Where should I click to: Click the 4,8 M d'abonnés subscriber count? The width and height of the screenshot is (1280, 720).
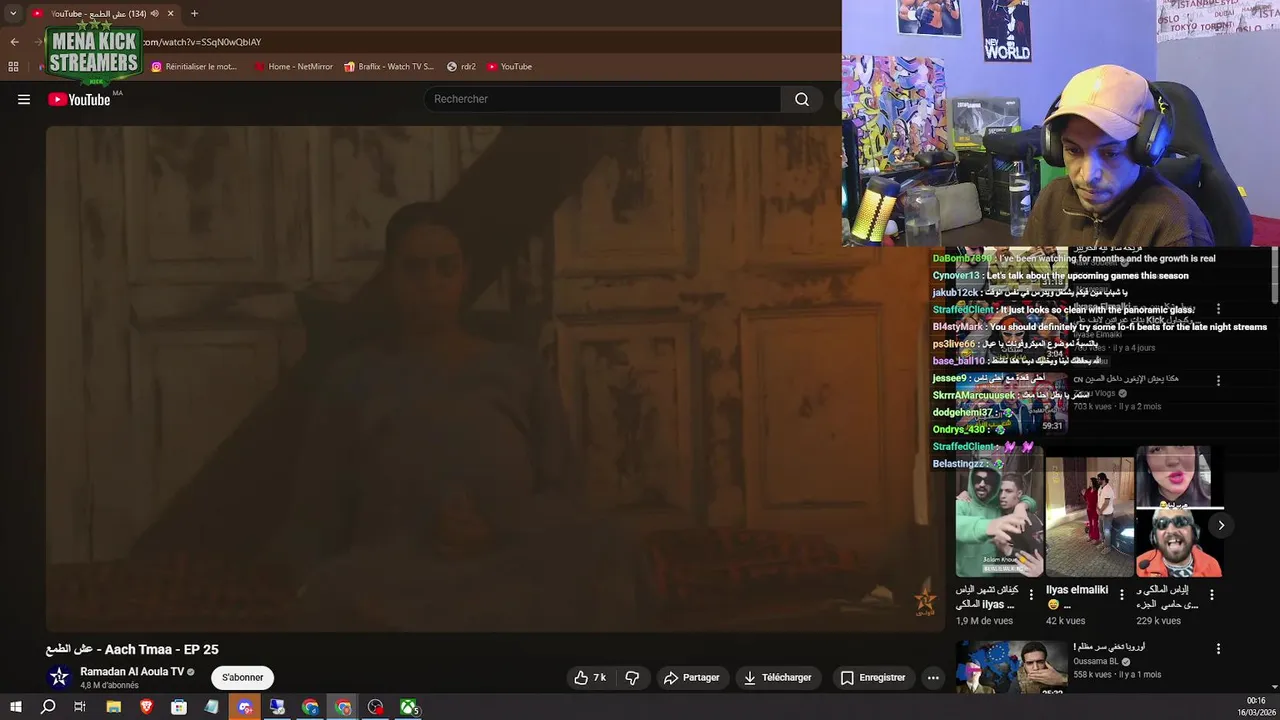pos(109,685)
